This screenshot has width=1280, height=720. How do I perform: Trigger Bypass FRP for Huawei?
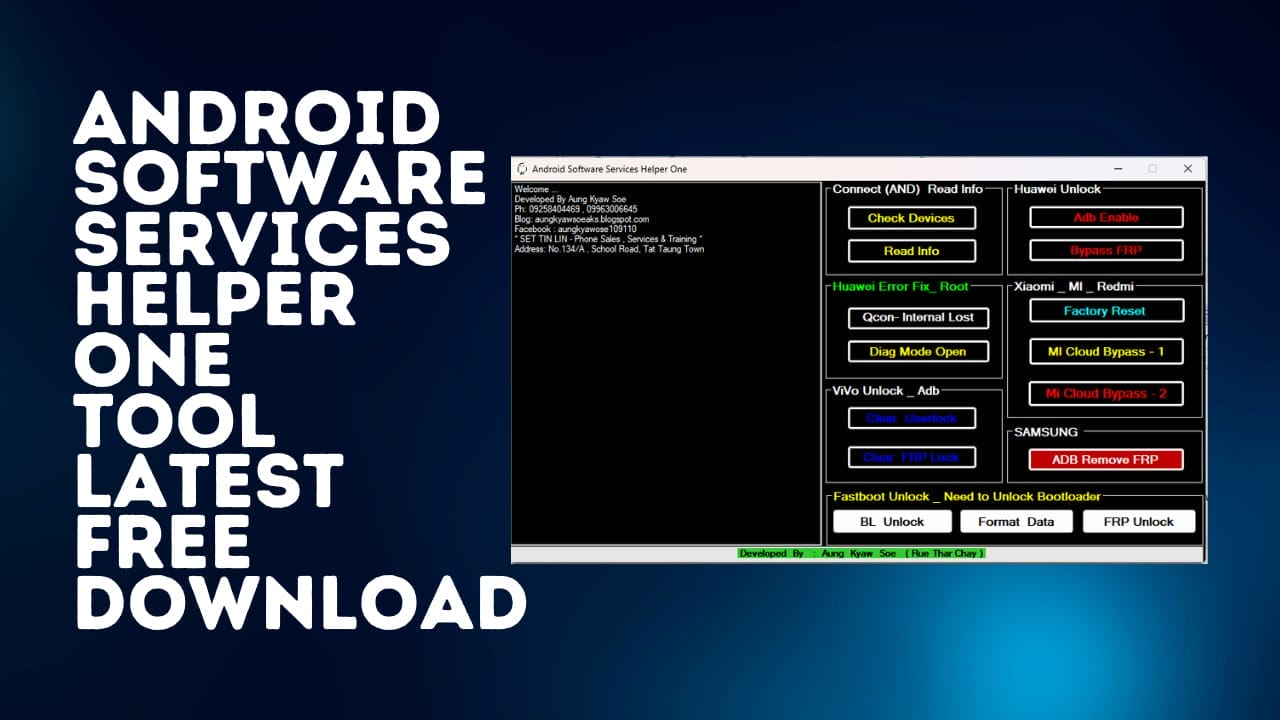[x=1105, y=251]
